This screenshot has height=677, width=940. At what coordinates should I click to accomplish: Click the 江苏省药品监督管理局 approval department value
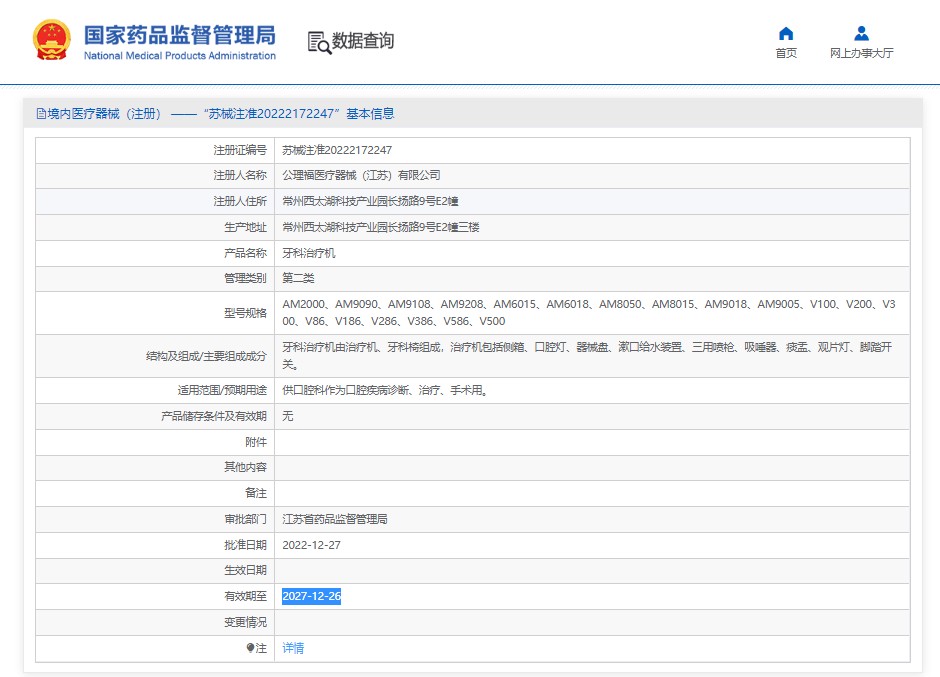[x=335, y=519]
